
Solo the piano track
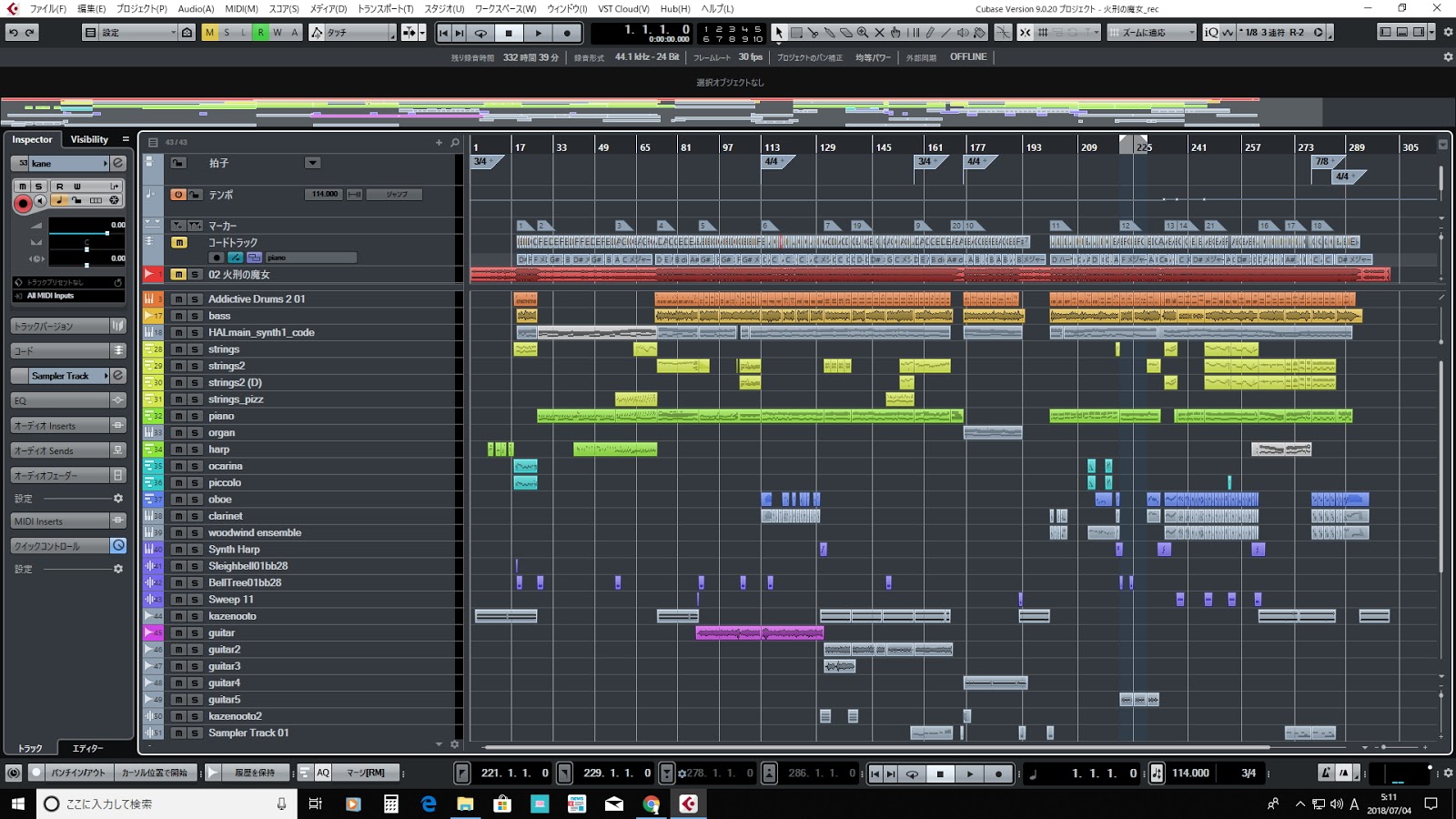coord(195,416)
